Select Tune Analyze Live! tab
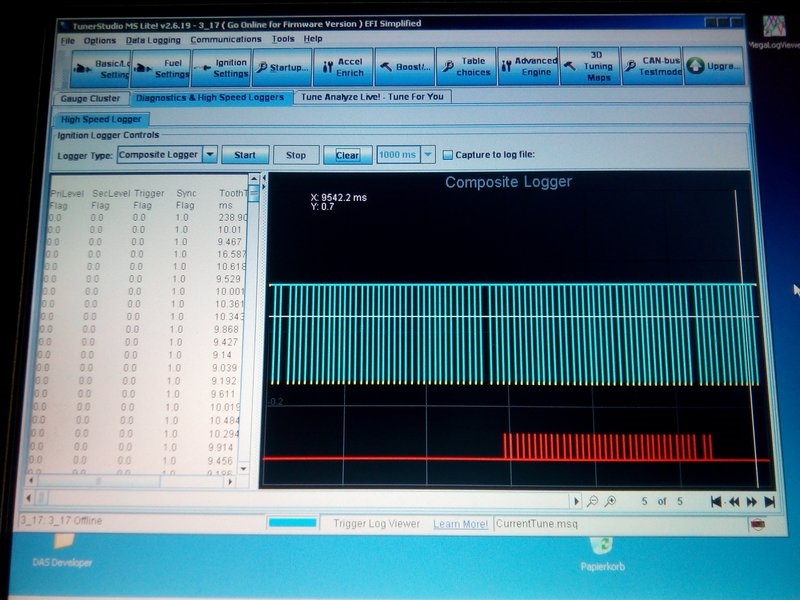The width and height of the screenshot is (800, 600). tap(374, 98)
